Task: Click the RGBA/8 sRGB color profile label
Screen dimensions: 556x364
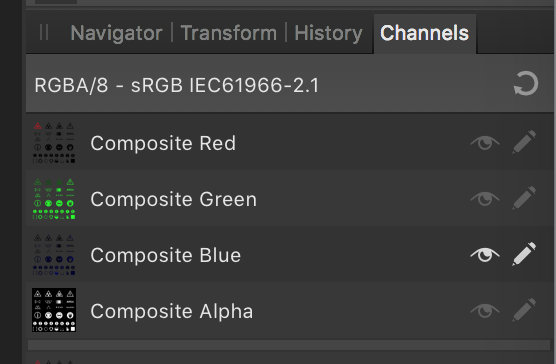Action: point(177,85)
